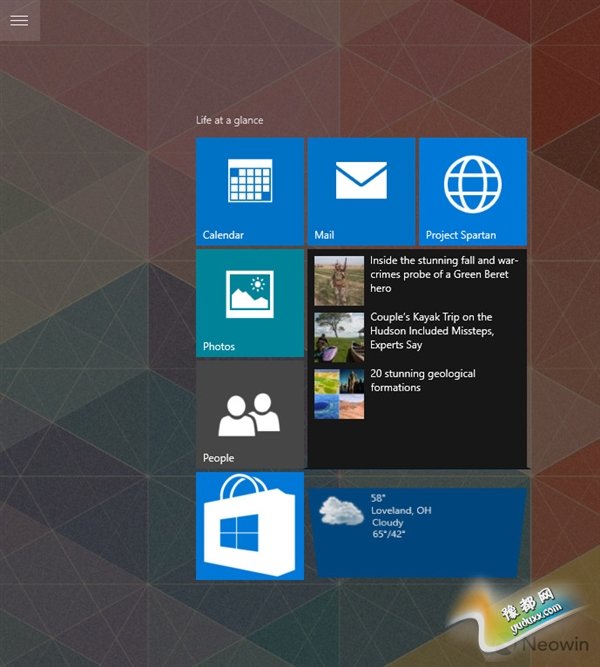Click the 'Calendar' label text on the tile

(x=223, y=236)
